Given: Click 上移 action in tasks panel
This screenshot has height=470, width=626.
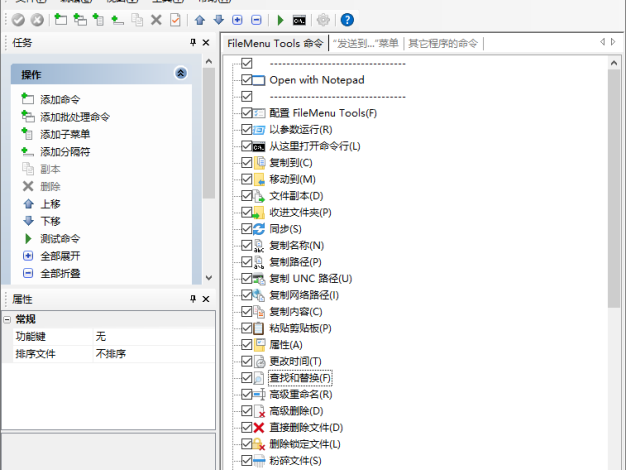Looking at the screenshot, I should (50, 204).
